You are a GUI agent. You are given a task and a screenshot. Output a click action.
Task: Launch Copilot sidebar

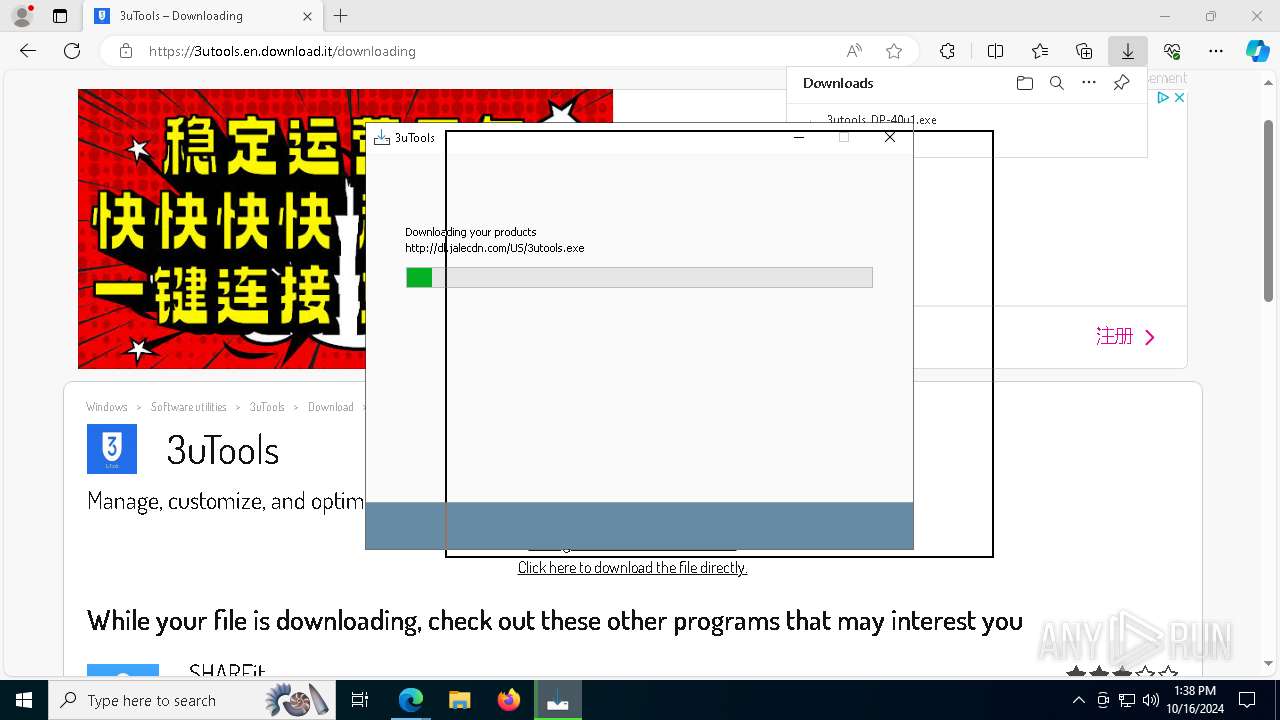point(1257,51)
